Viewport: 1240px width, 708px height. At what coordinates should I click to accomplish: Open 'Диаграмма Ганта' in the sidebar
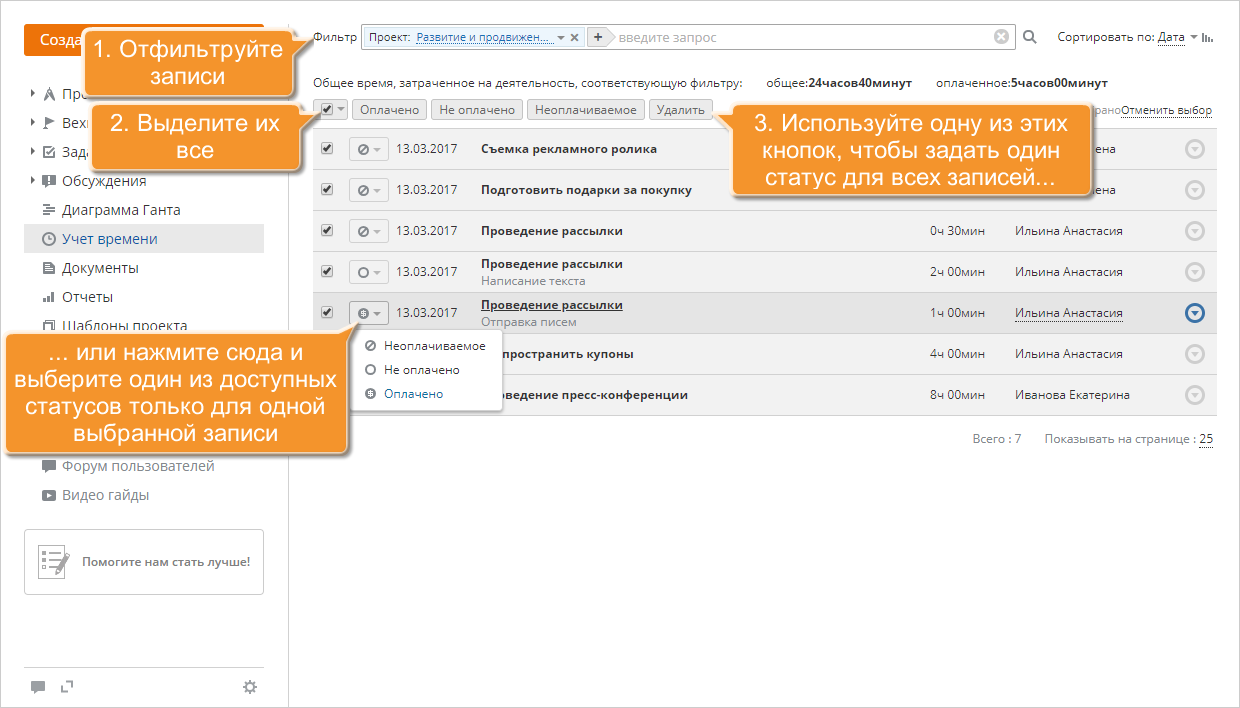click(x=121, y=210)
